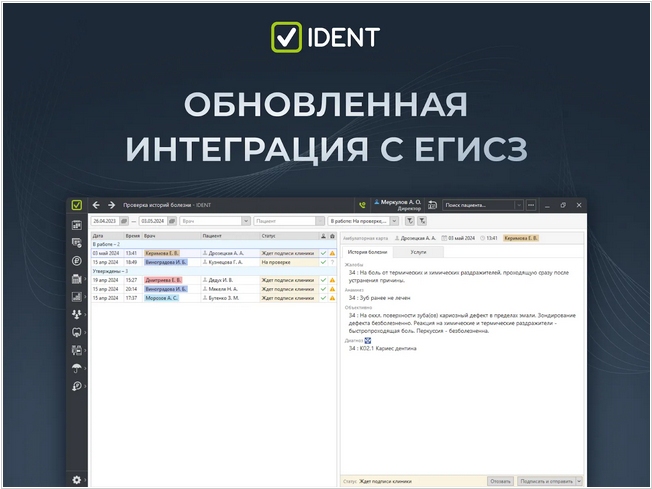
Task: Open the Врач filter dropdown arrow
Action: (x=246, y=221)
